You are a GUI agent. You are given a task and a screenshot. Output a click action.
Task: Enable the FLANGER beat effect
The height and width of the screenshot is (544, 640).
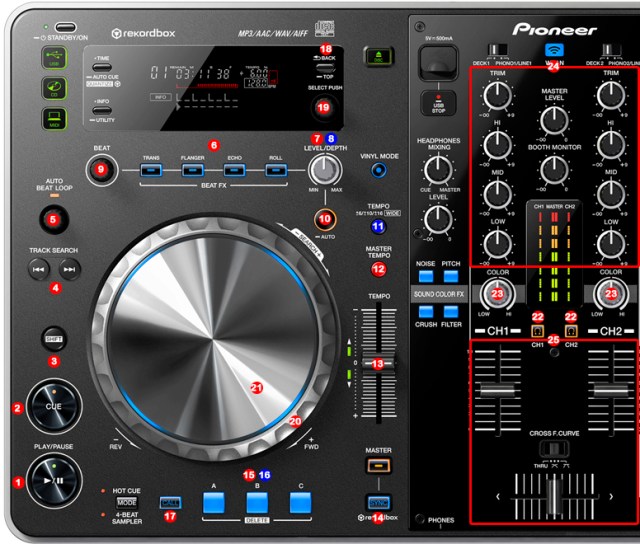[193, 170]
